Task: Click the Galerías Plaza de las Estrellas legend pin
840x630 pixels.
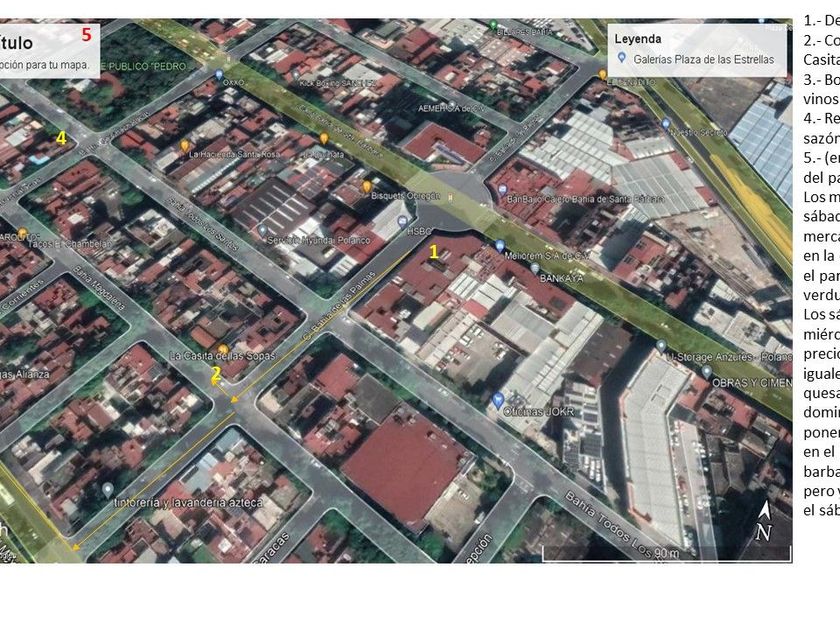Action: pos(621,58)
